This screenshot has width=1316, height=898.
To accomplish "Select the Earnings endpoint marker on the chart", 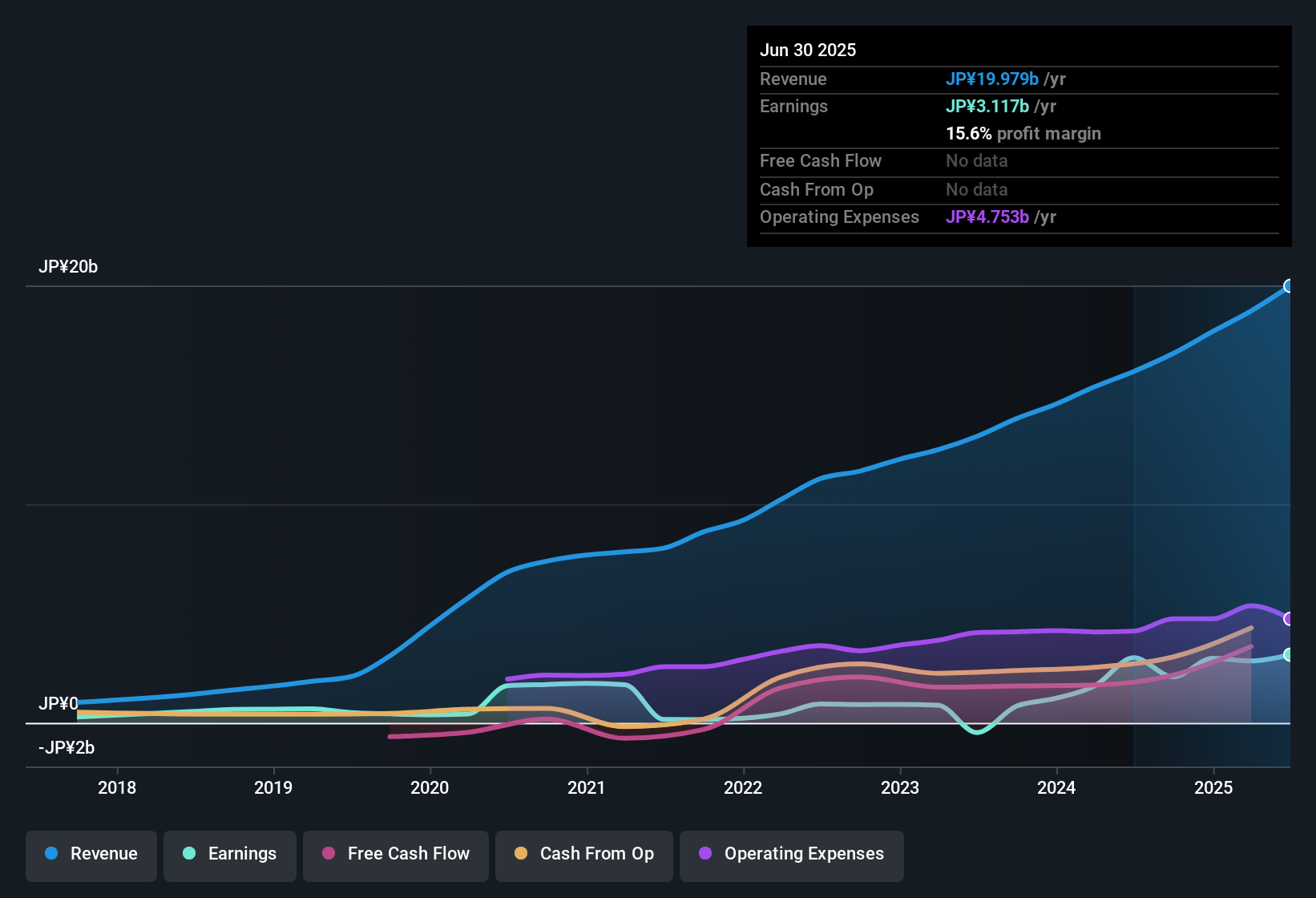I will tap(1289, 654).
